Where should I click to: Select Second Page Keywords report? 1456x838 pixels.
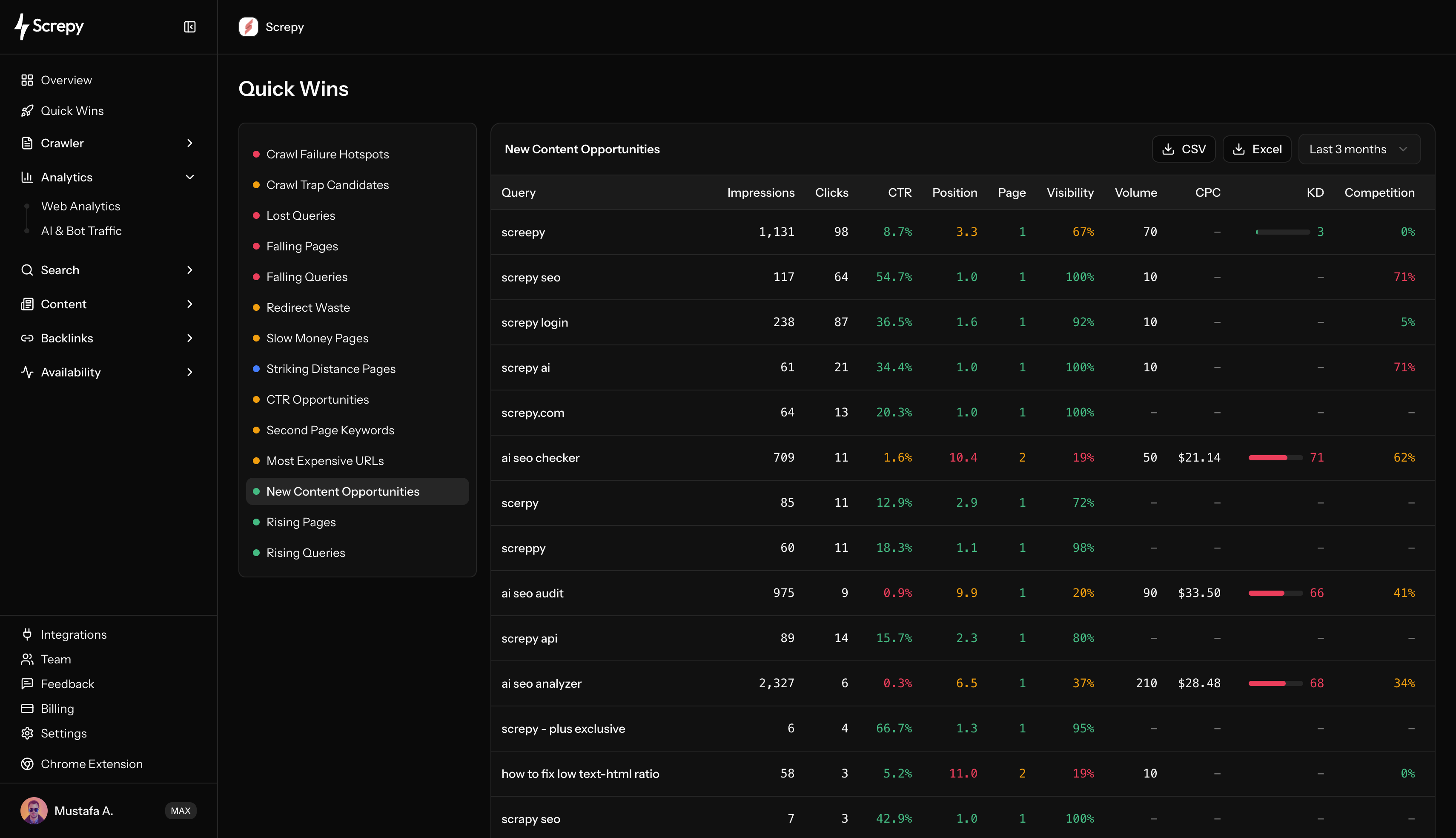click(357, 430)
